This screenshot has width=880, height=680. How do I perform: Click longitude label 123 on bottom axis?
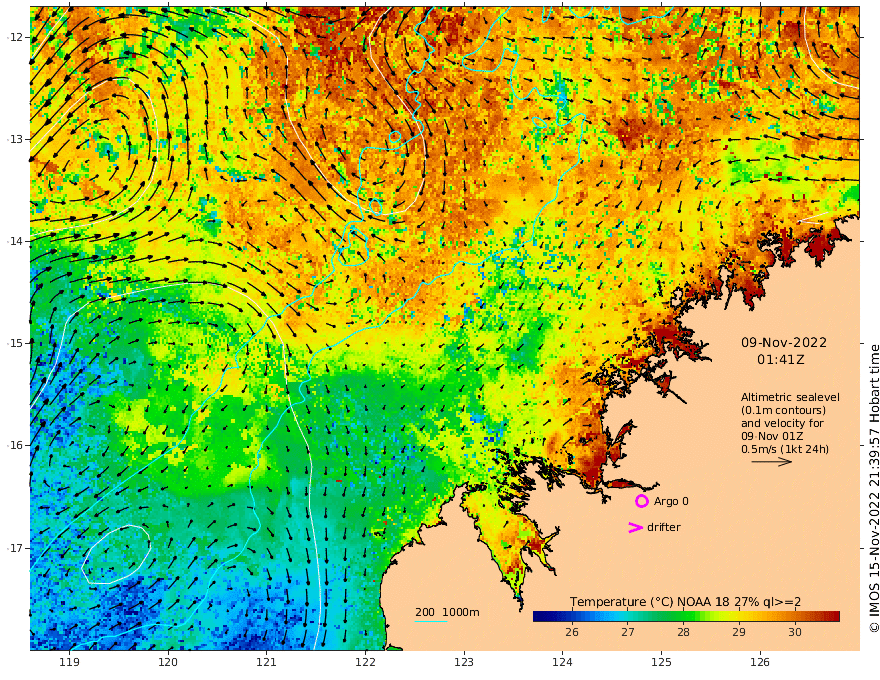pyautogui.click(x=464, y=663)
